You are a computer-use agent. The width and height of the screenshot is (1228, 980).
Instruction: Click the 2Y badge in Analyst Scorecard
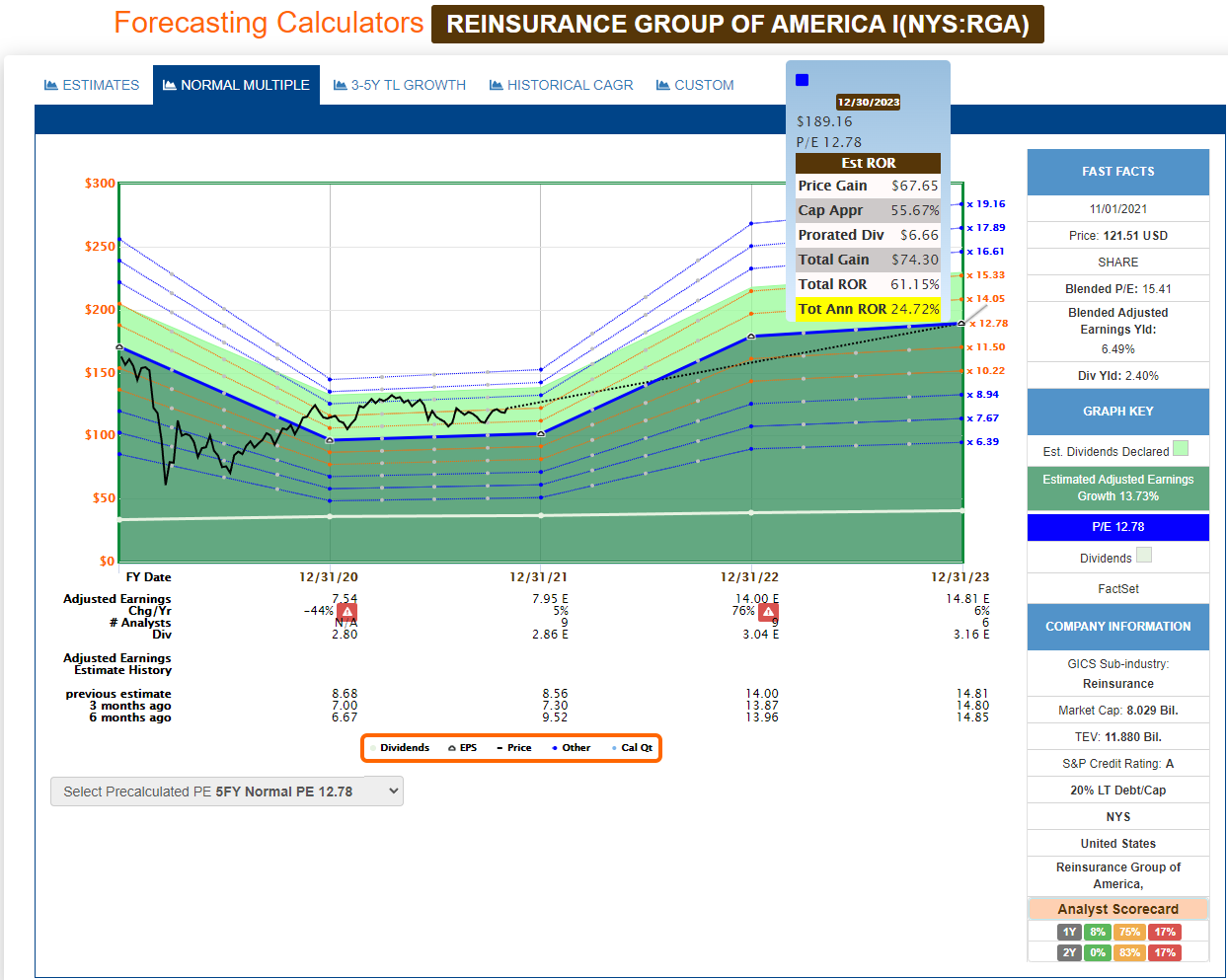click(1069, 952)
